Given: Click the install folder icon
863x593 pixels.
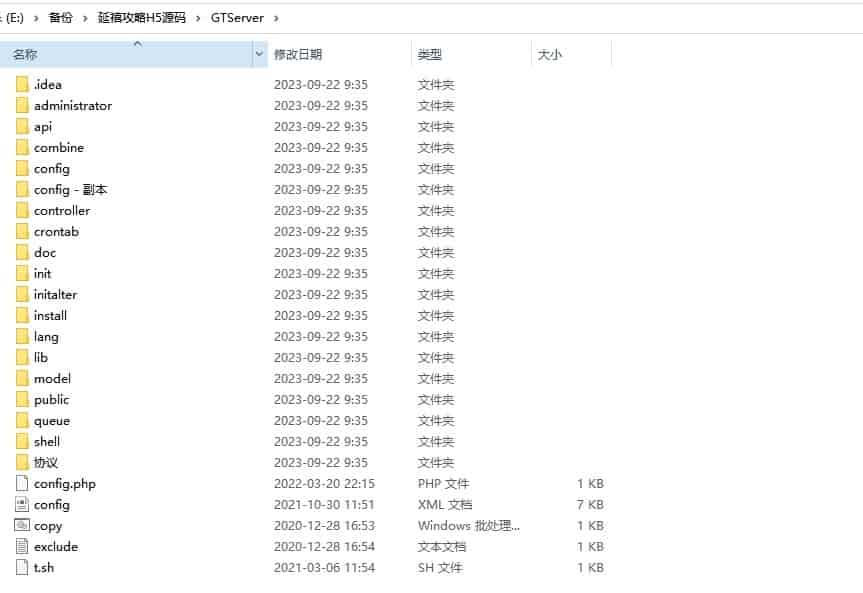Looking at the screenshot, I should click(22, 315).
